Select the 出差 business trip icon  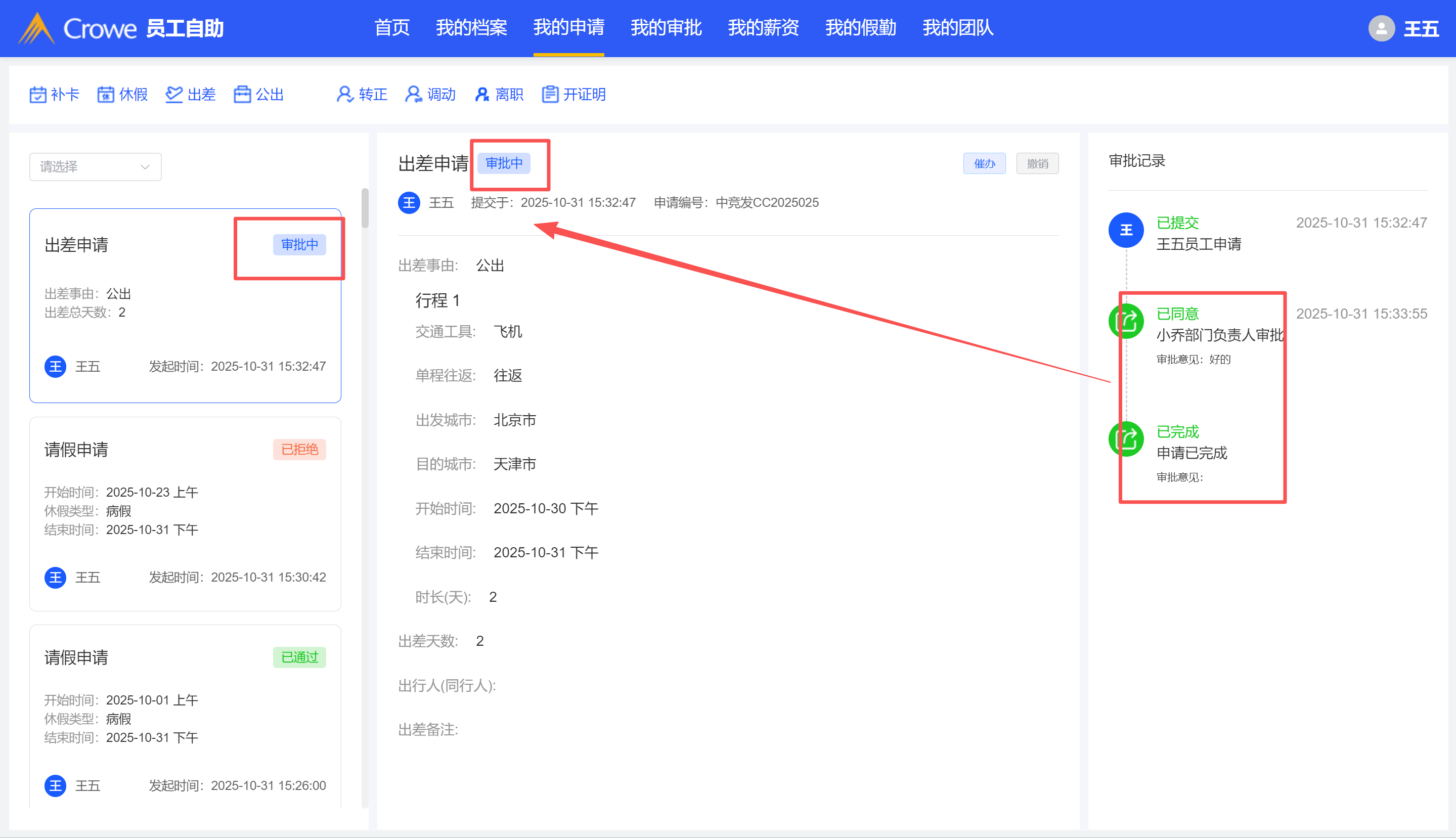[174, 95]
